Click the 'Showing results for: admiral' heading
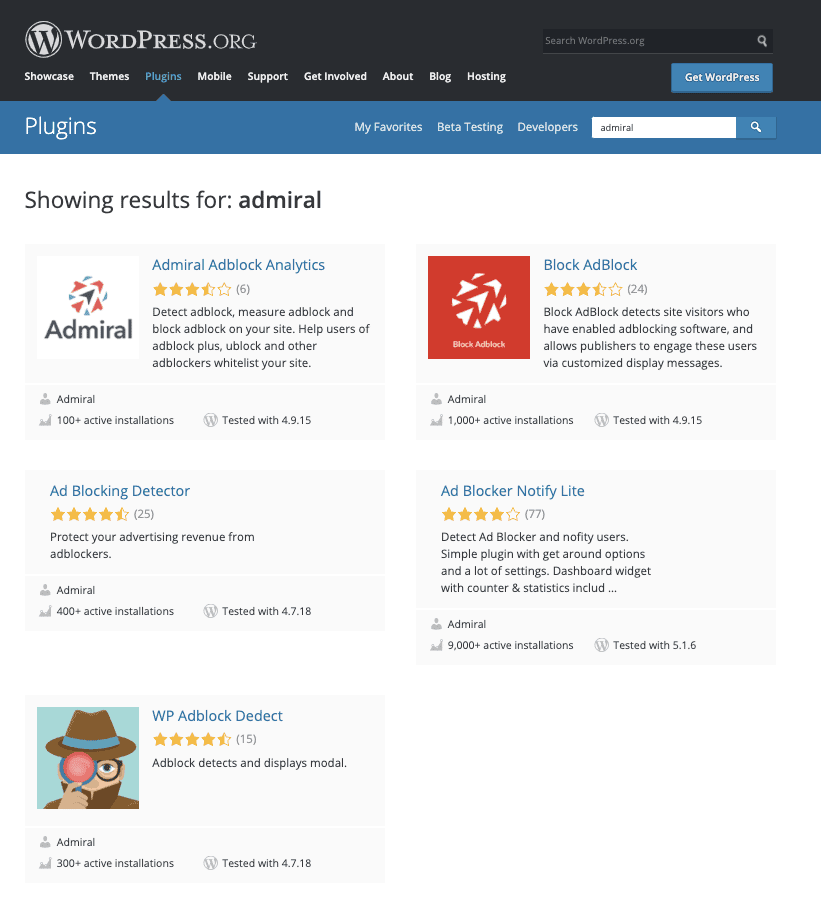 [173, 200]
